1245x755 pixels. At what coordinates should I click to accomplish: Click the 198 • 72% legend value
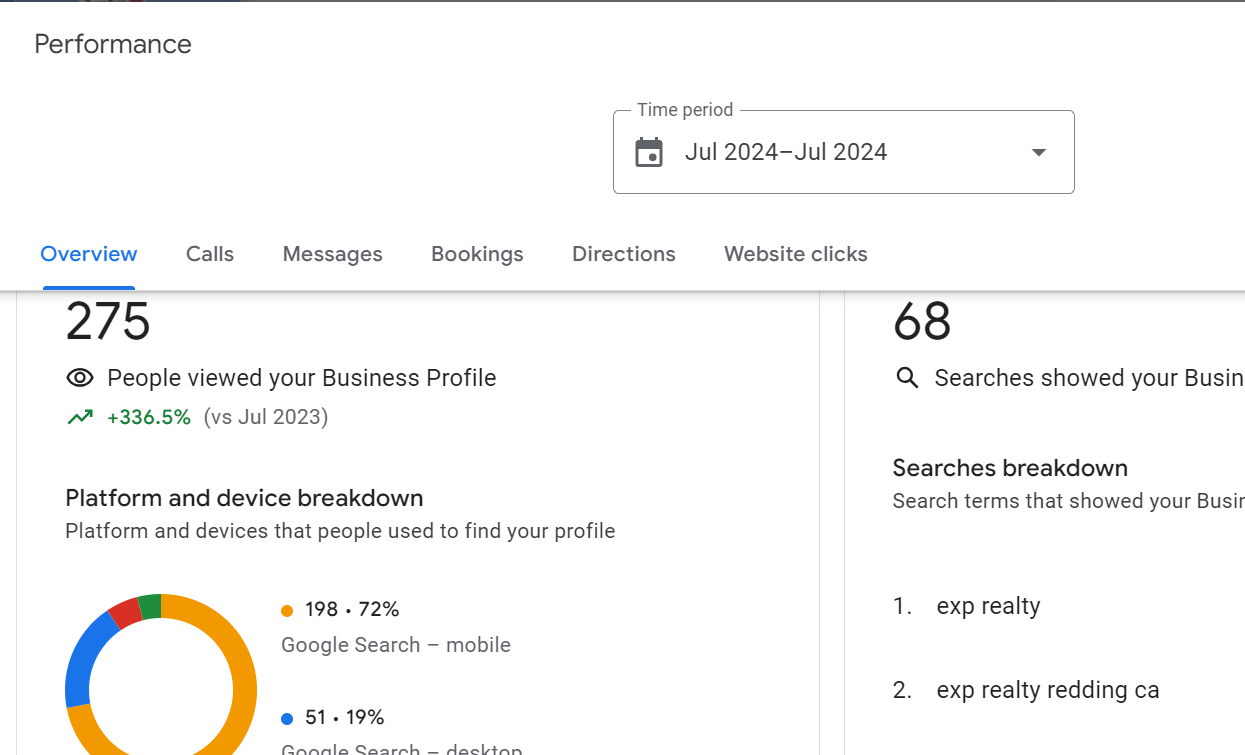[x=352, y=609]
